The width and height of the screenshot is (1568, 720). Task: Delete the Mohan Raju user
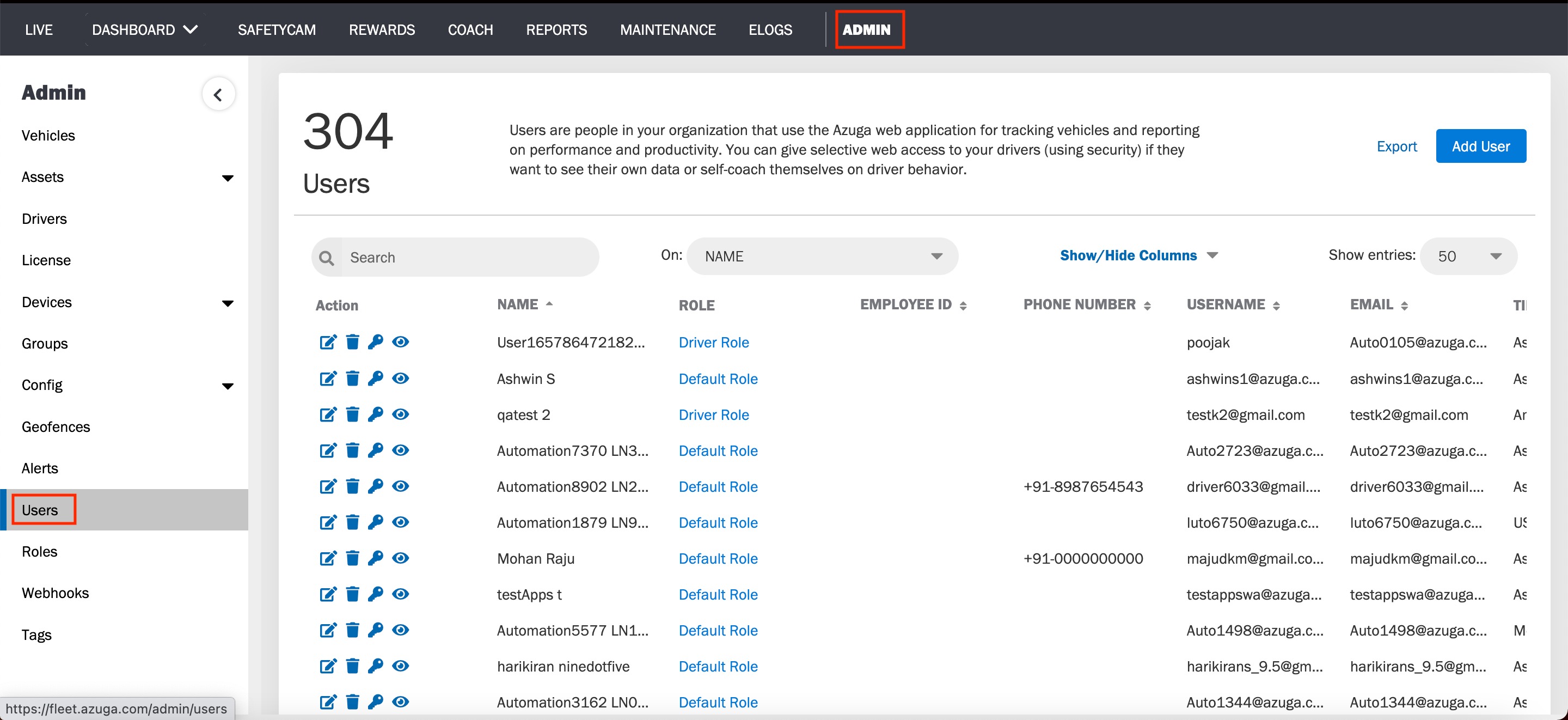click(352, 558)
